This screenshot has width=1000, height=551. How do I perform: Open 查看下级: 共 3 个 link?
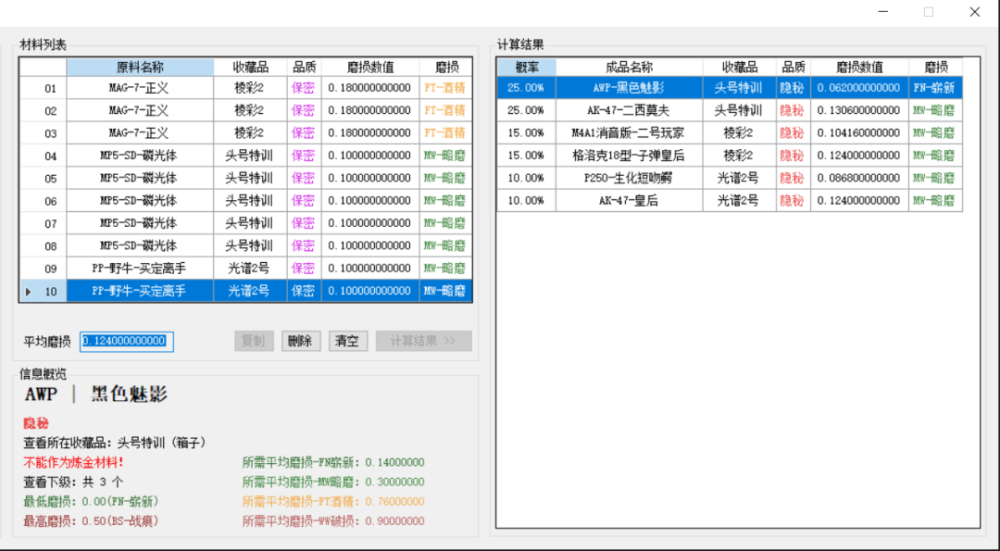[73, 481]
